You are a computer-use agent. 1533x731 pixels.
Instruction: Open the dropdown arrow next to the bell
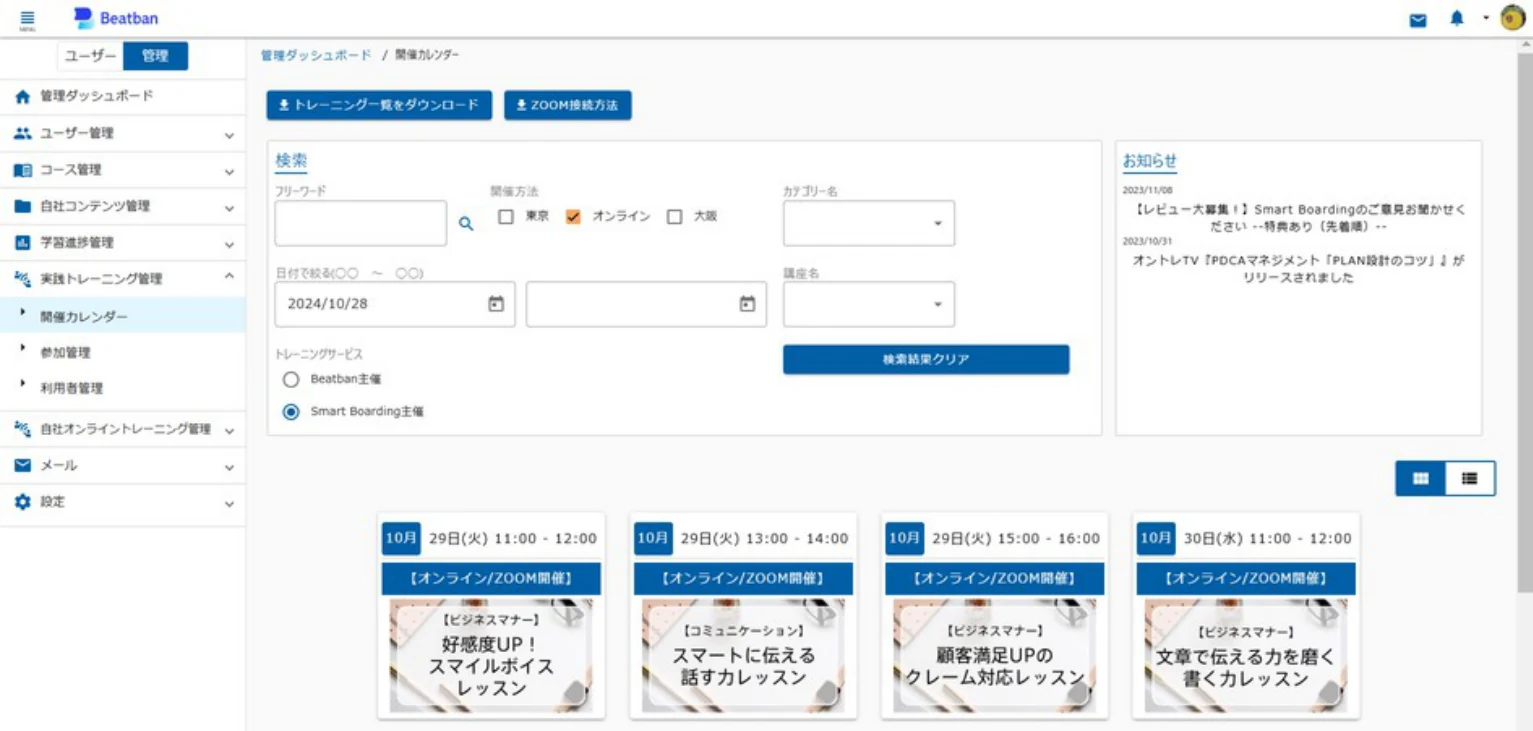[x=1486, y=18]
